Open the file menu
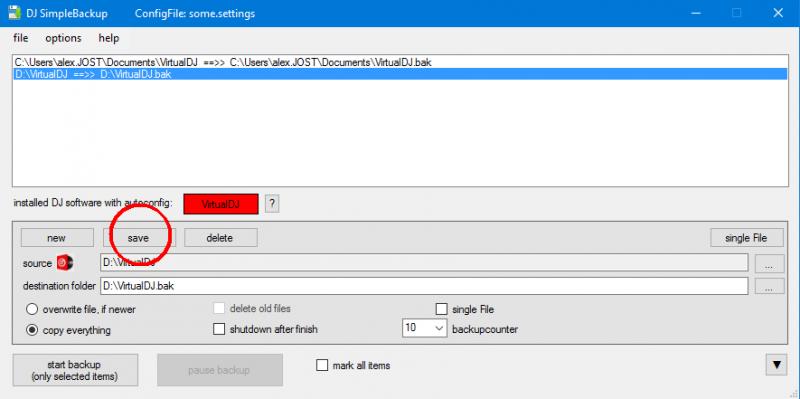Screen dimensions: 800x399 (x=21, y=38)
